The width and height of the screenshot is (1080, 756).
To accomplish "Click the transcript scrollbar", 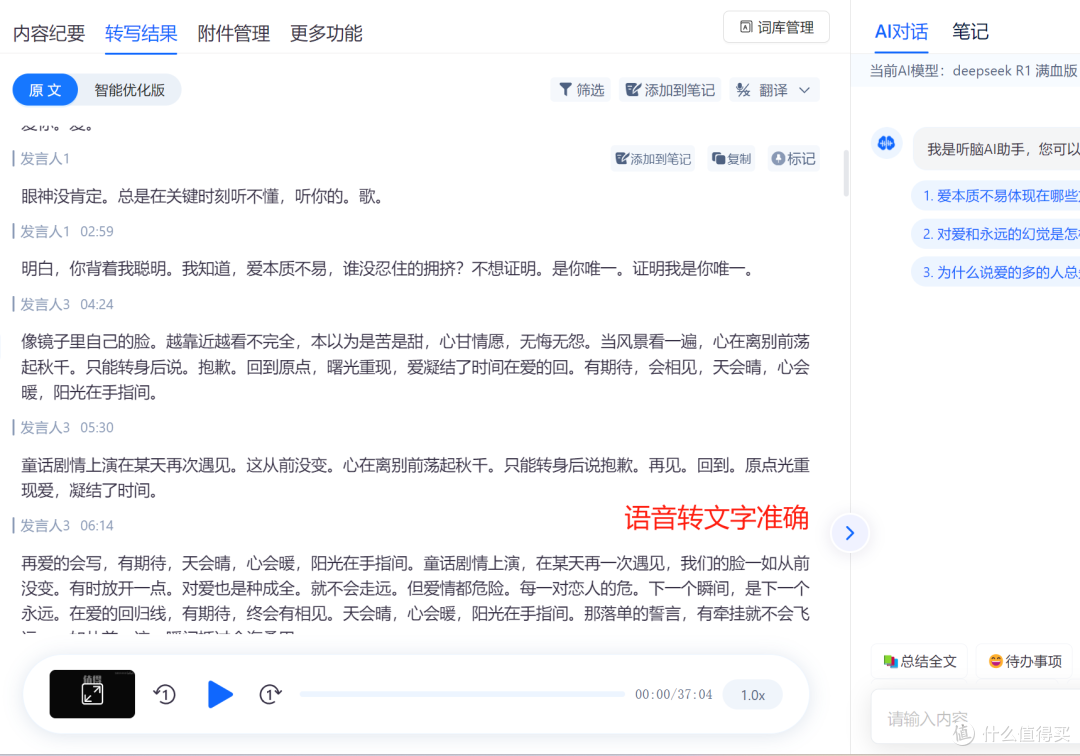I will pos(846,174).
